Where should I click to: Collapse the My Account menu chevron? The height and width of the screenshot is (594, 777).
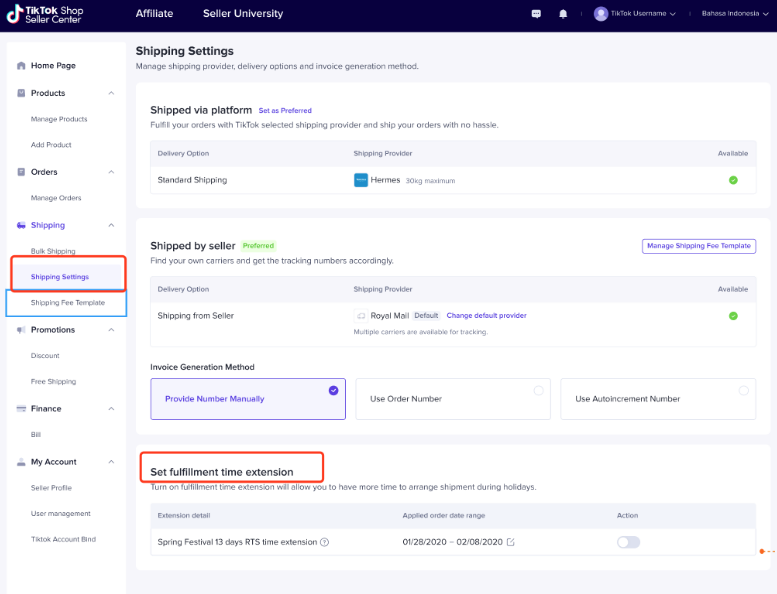point(111,462)
